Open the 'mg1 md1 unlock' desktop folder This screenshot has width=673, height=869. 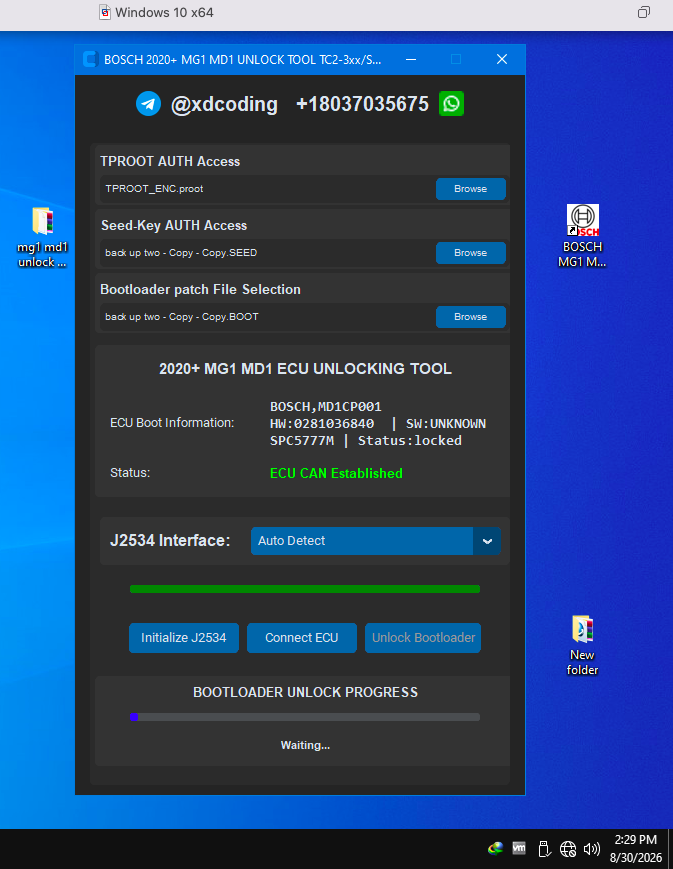point(42,237)
